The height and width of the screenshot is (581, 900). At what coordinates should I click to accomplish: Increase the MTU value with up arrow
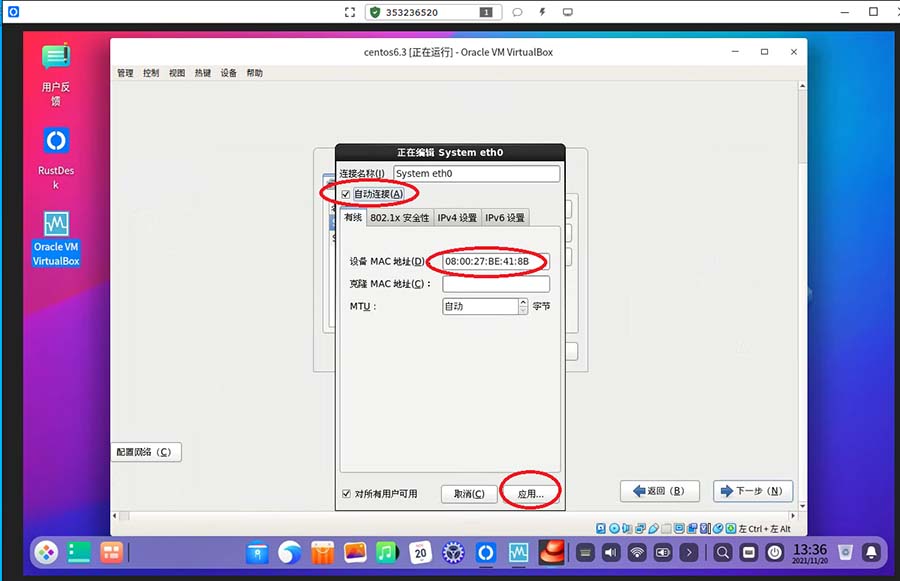(x=523, y=302)
